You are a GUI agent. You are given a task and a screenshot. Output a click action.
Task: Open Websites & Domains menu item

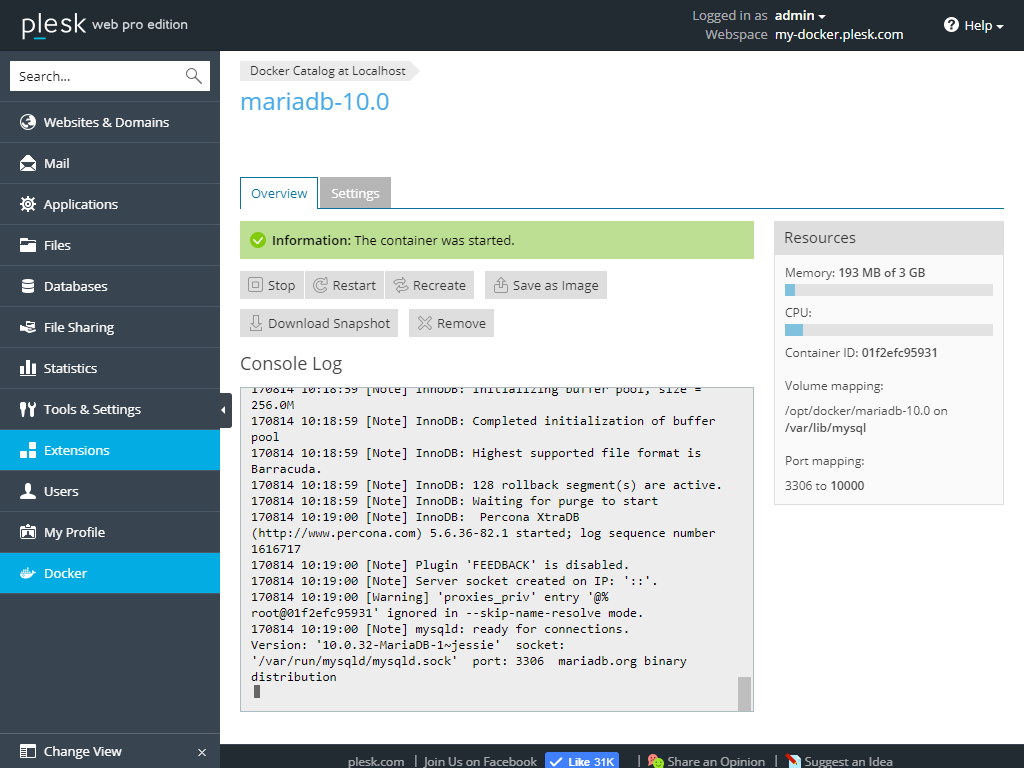click(x=110, y=122)
